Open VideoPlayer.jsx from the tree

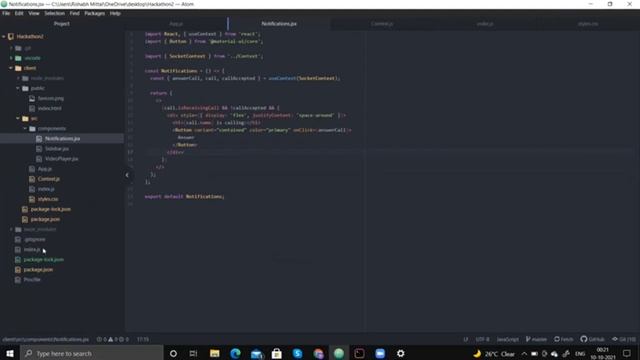tap(61, 159)
